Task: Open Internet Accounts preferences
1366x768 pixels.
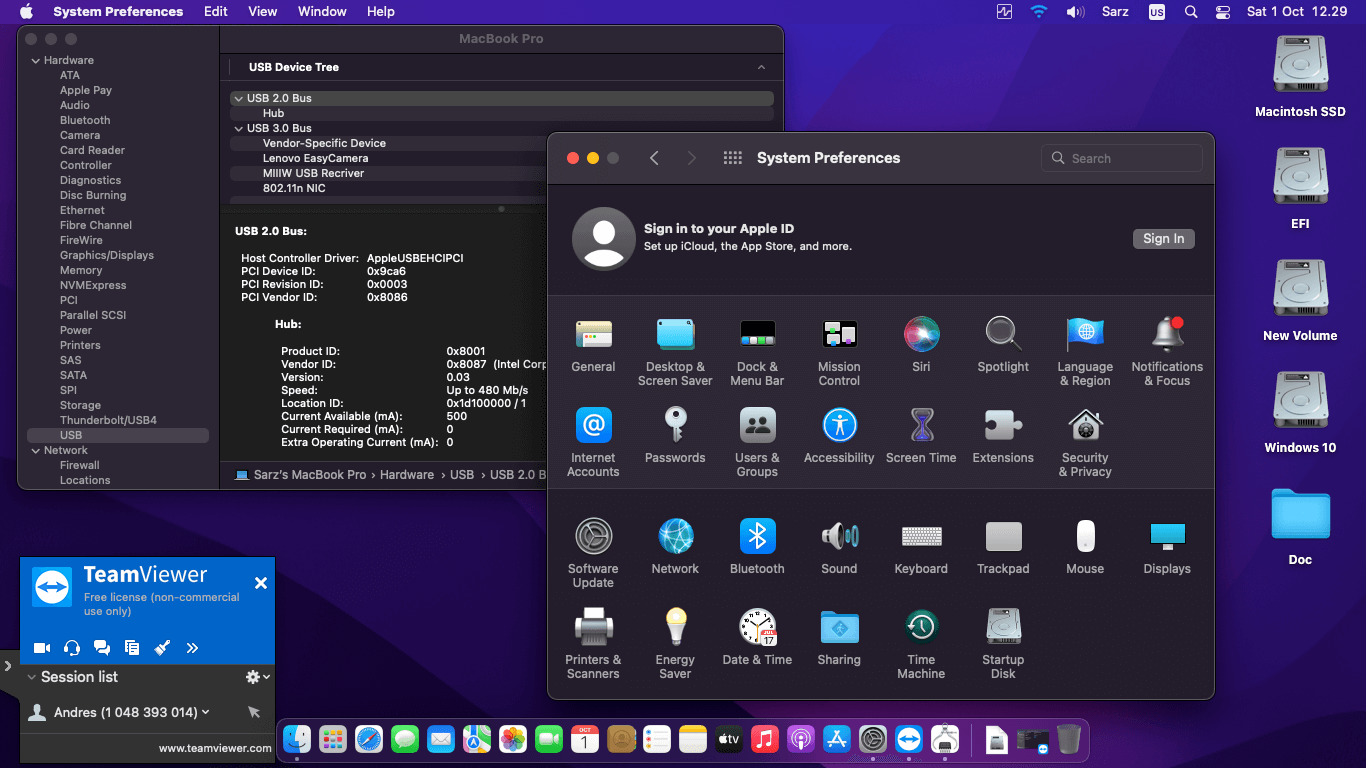Action: [x=593, y=442]
